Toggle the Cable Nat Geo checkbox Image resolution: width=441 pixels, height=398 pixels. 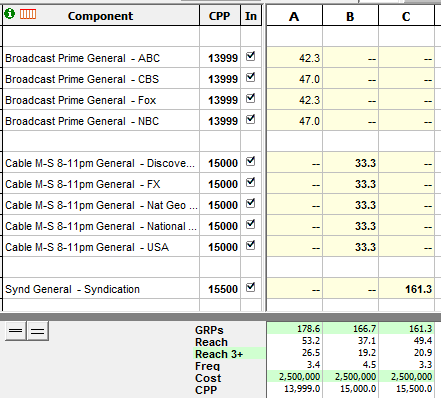coord(250,203)
